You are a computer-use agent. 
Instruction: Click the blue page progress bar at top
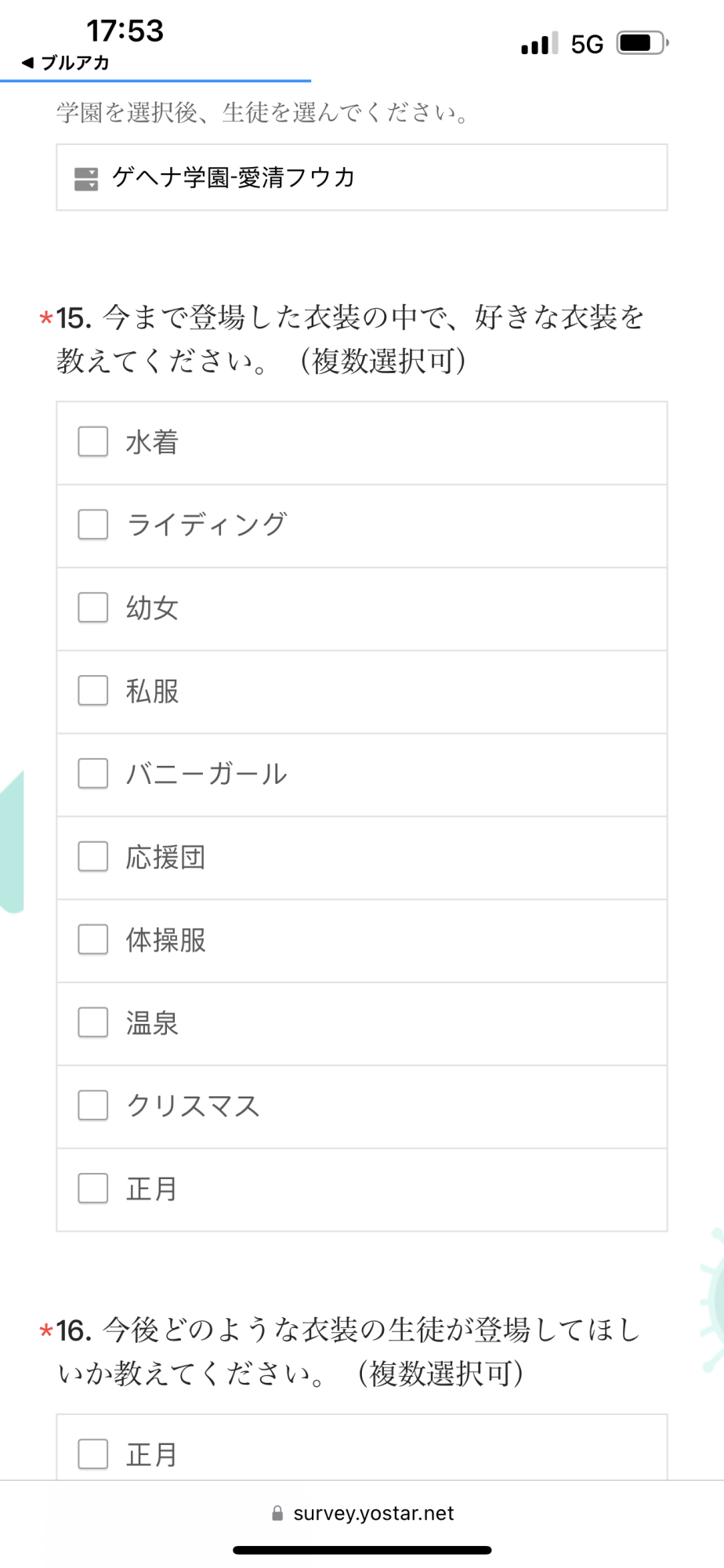pos(156,81)
